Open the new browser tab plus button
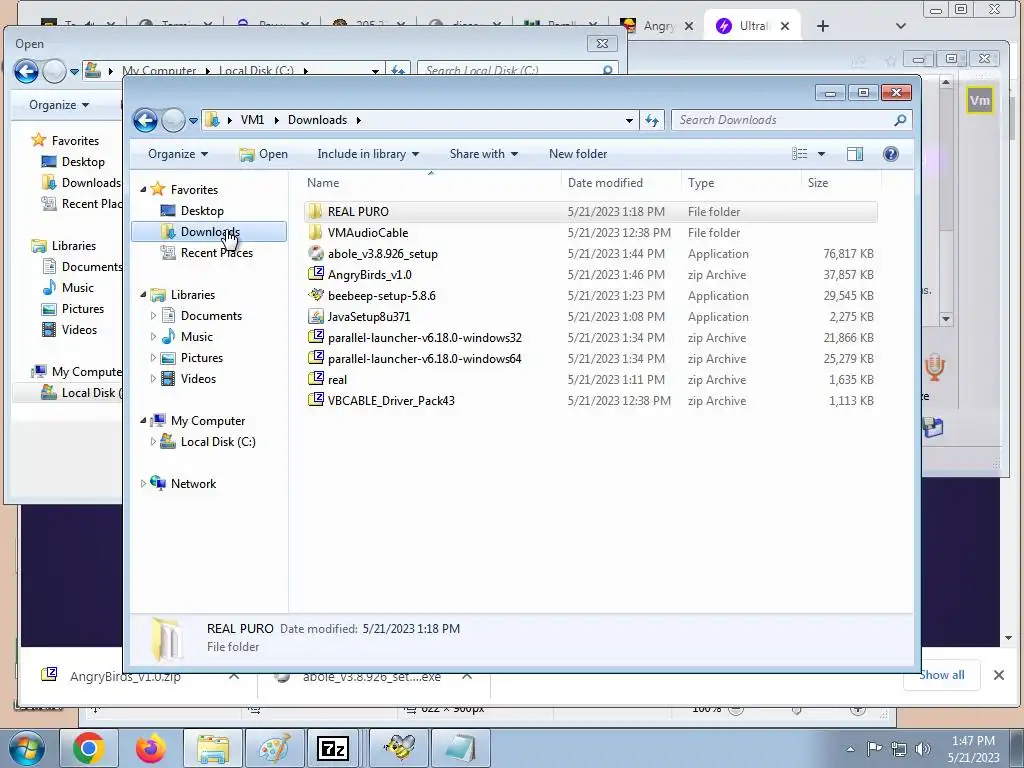The width and height of the screenshot is (1024, 768). point(823,26)
